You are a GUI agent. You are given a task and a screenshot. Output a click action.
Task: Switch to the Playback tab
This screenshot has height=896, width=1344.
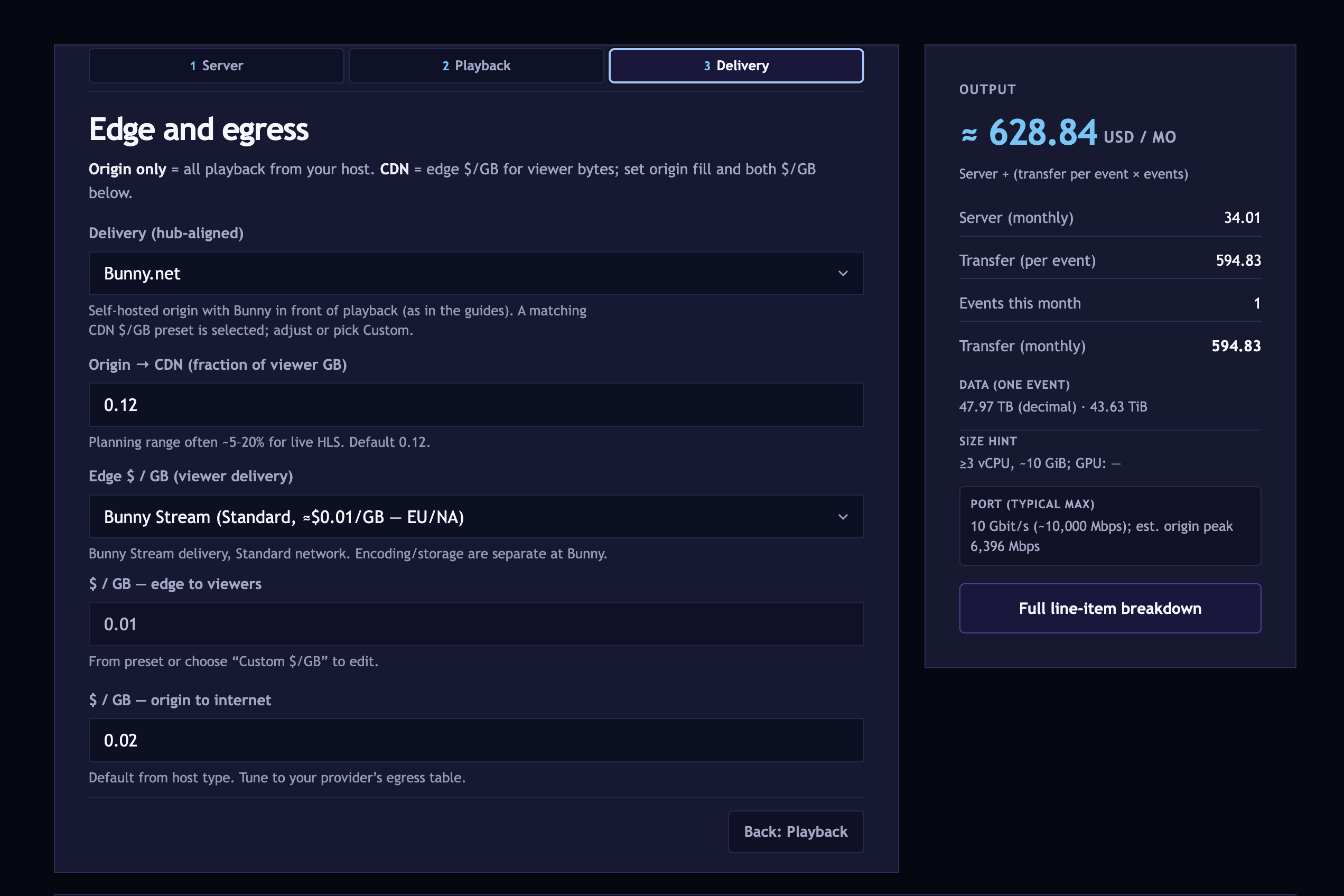(x=477, y=65)
